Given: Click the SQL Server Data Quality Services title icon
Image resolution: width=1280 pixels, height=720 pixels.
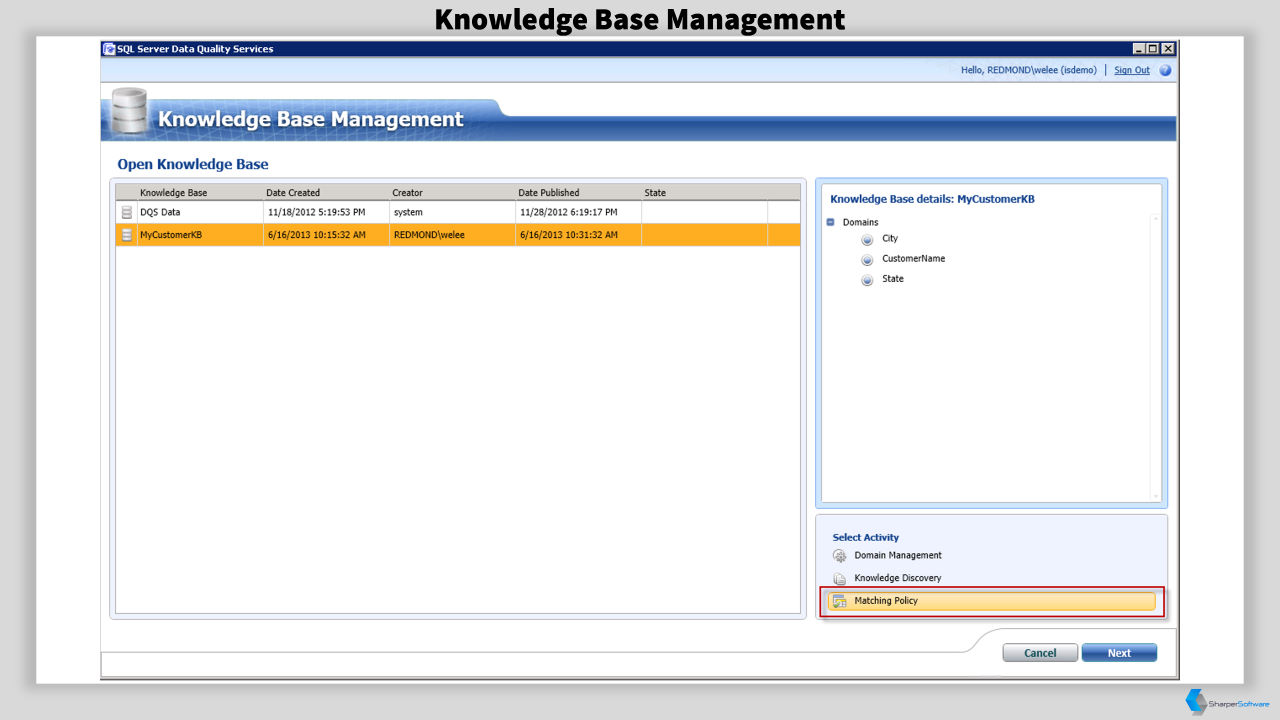Looking at the screenshot, I should pyautogui.click(x=109, y=49).
